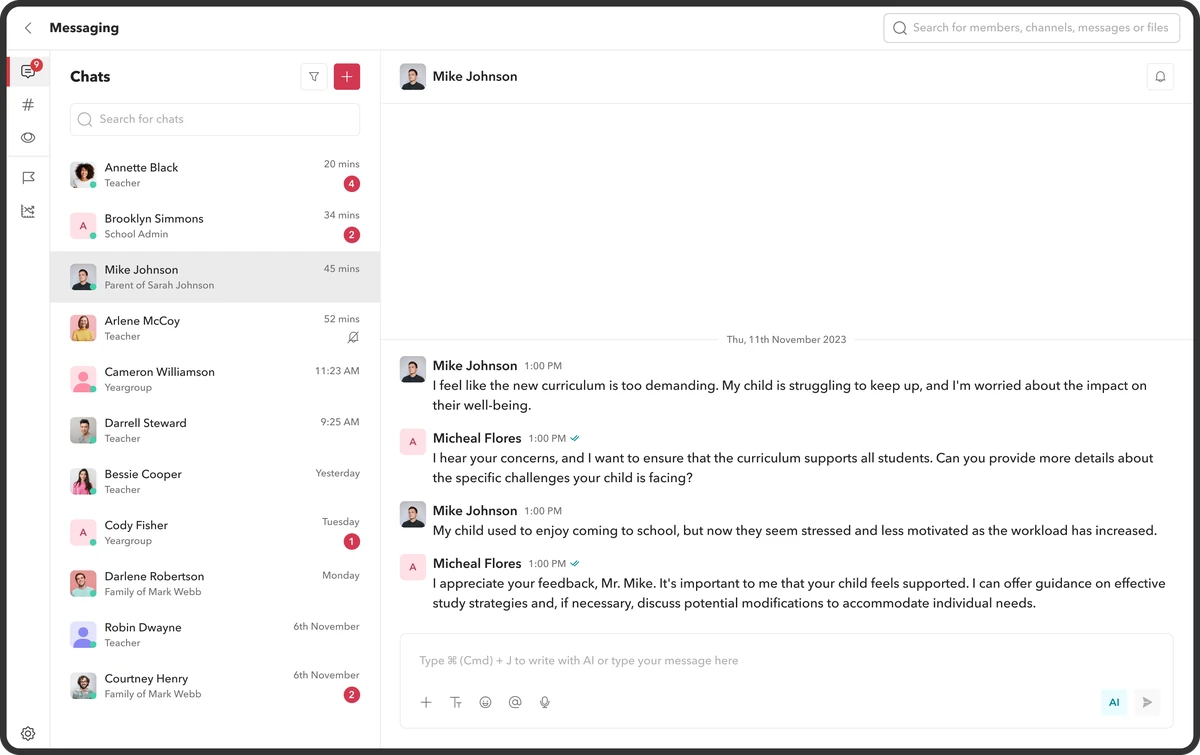Record a voice message with microphone
Viewport: 1200px width, 755px height.
(x=545, y=702)
